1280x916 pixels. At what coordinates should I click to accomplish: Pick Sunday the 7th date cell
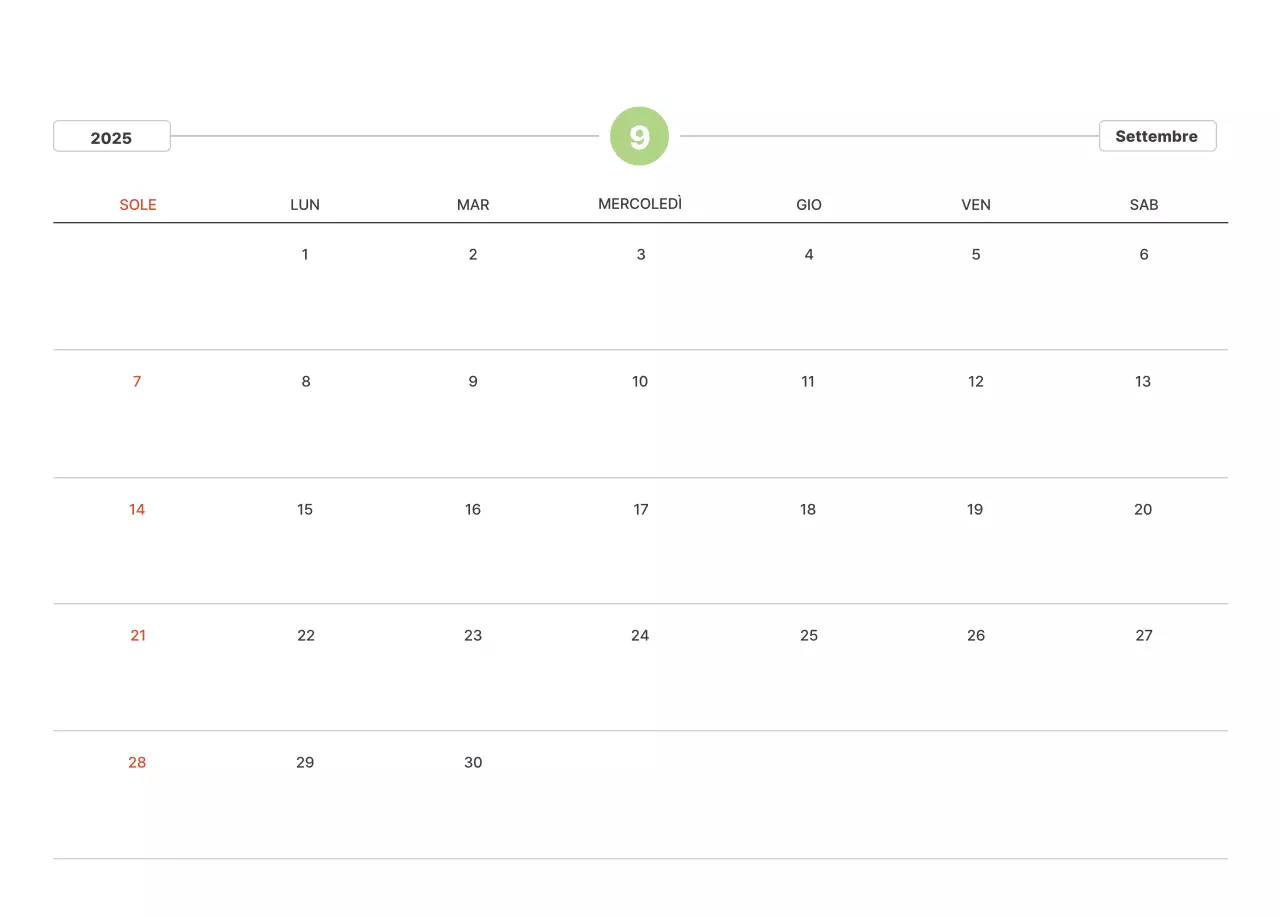point(137,381)
